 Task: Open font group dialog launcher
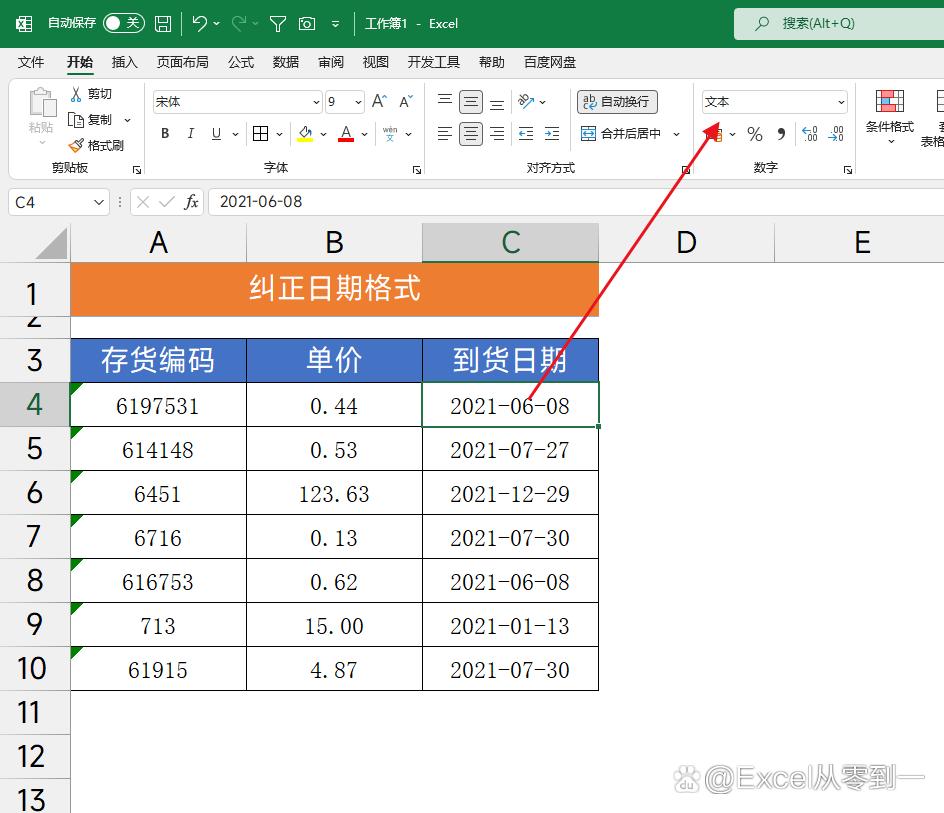(x=417, y=170)
